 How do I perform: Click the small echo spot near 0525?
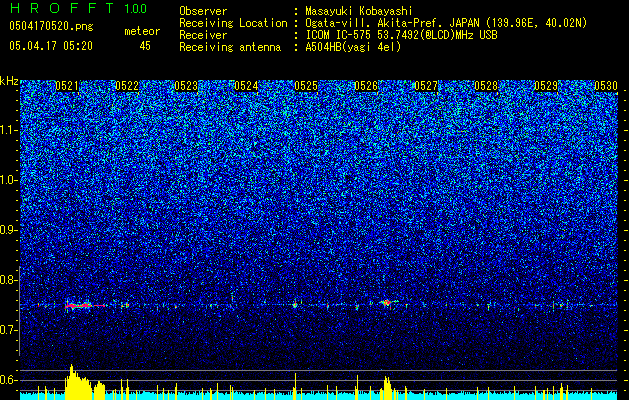pos(295,305)
